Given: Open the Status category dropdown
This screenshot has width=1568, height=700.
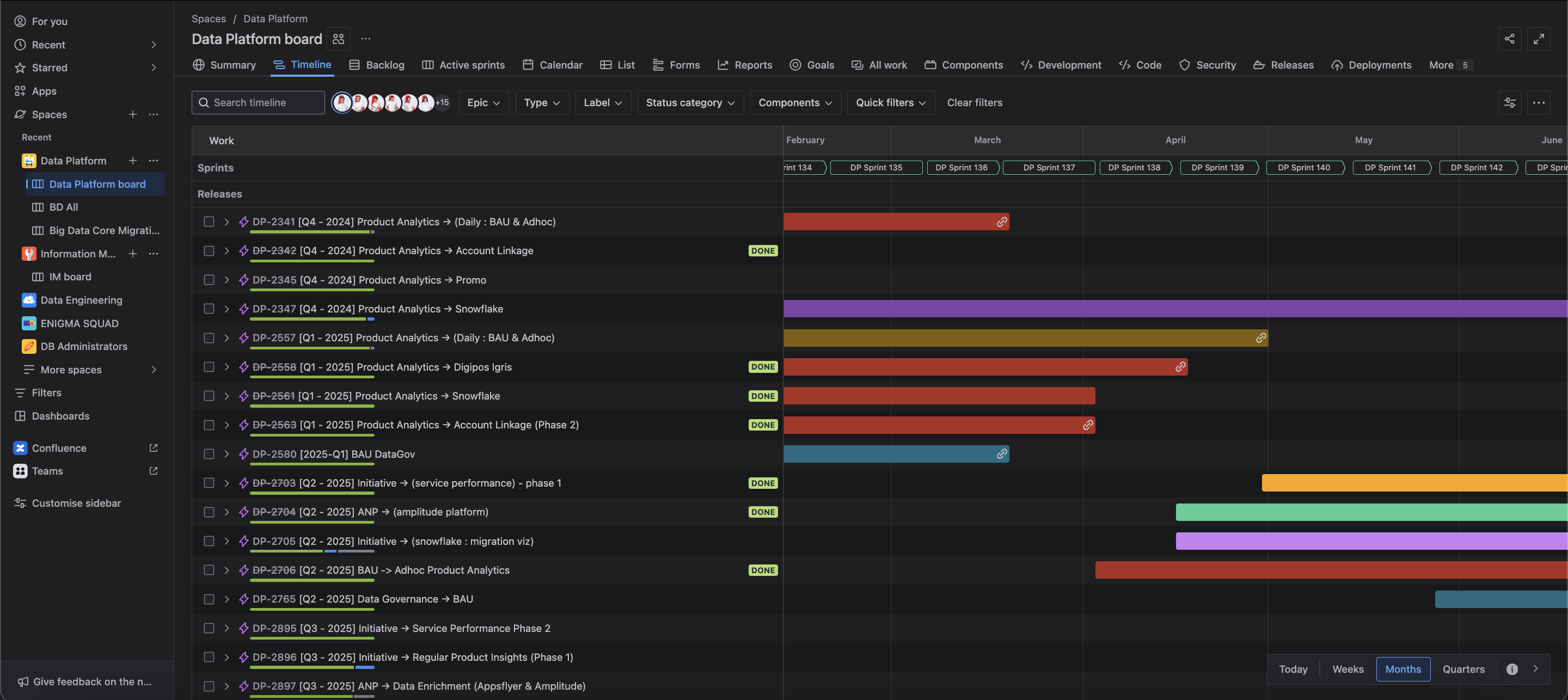Looking at the screenshot, I should point(690,103).
